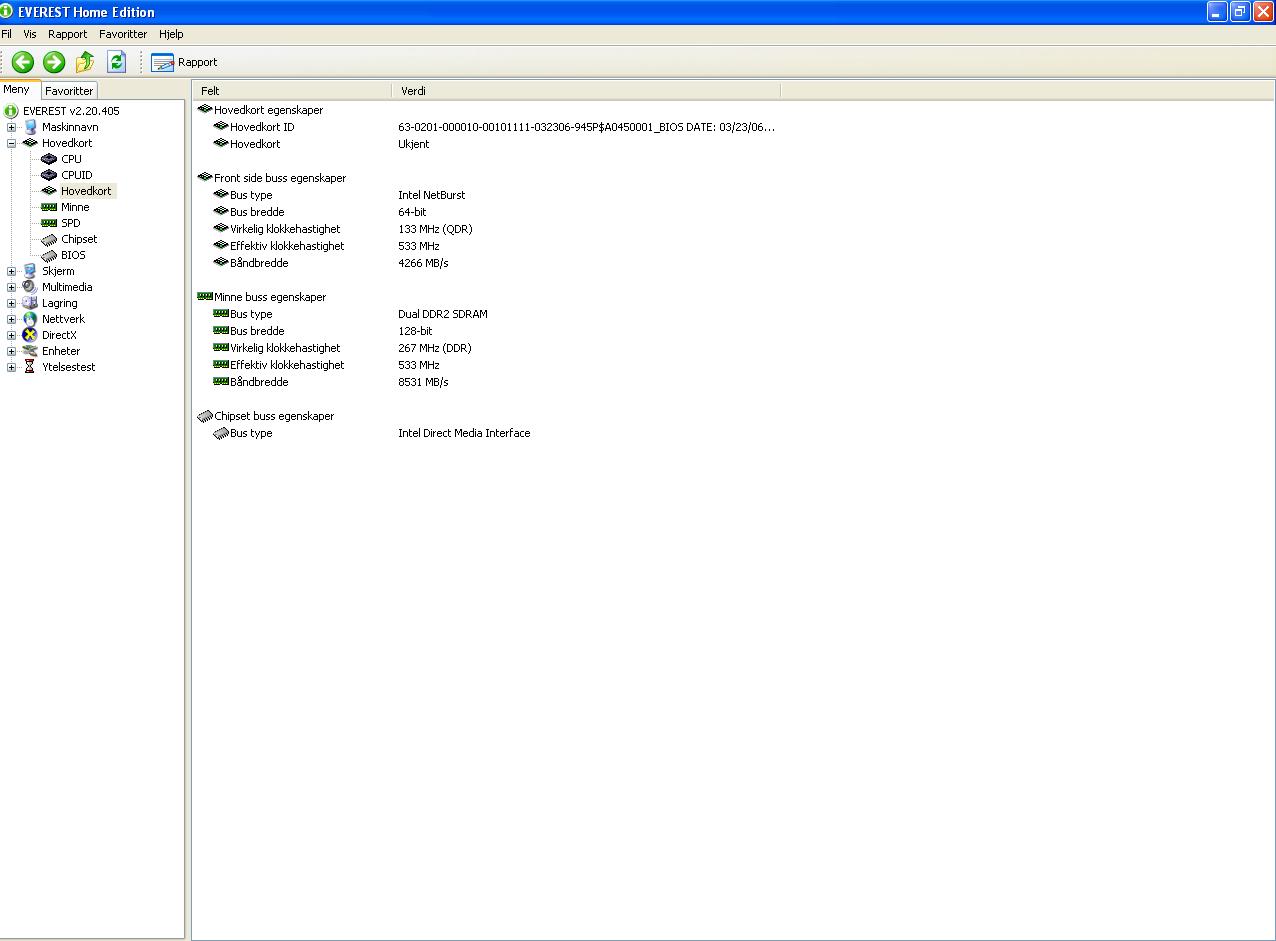Screen dimensions: 1276x941
Task: Click the CPU chip icon in tree
Action: click(x=49, y=159)
